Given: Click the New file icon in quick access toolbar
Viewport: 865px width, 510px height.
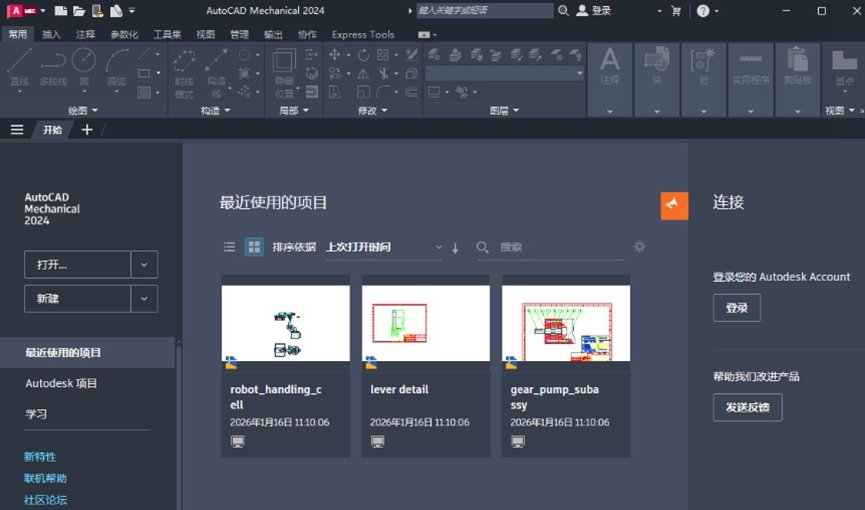Looking at the screenshot, I should (61, 10).
